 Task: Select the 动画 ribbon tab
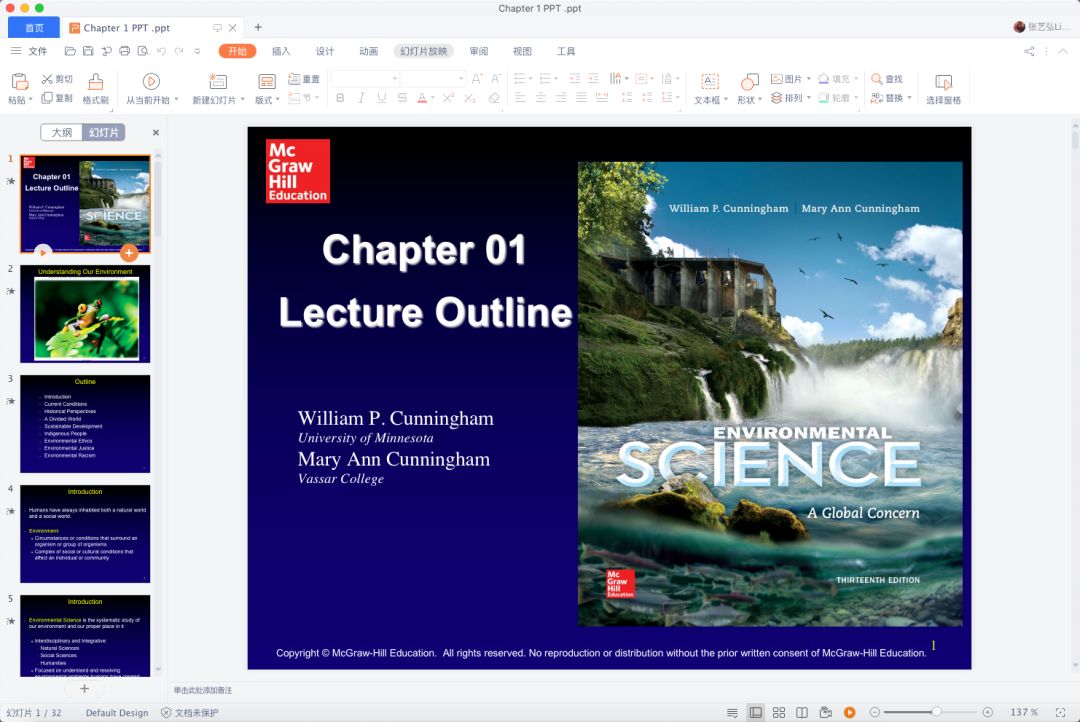click(368, 51)
